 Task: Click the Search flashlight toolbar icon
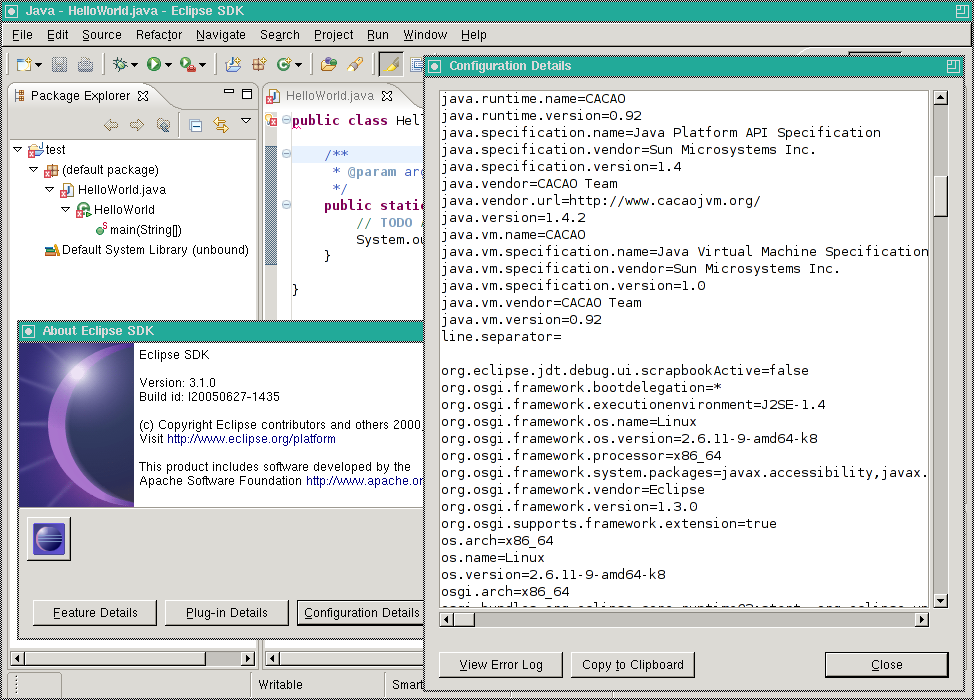[x=355, y=64]
